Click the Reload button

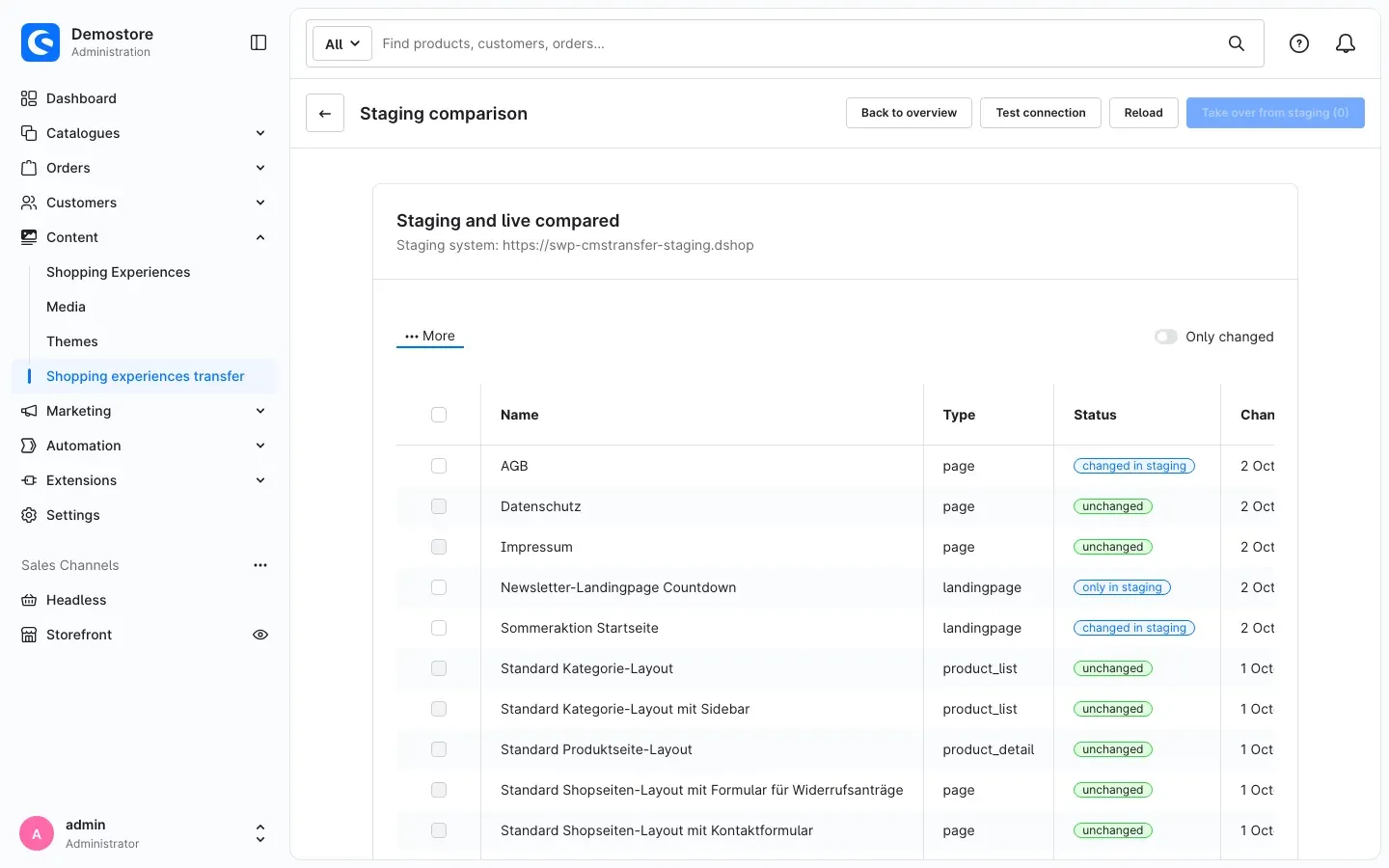point(1143,113)
